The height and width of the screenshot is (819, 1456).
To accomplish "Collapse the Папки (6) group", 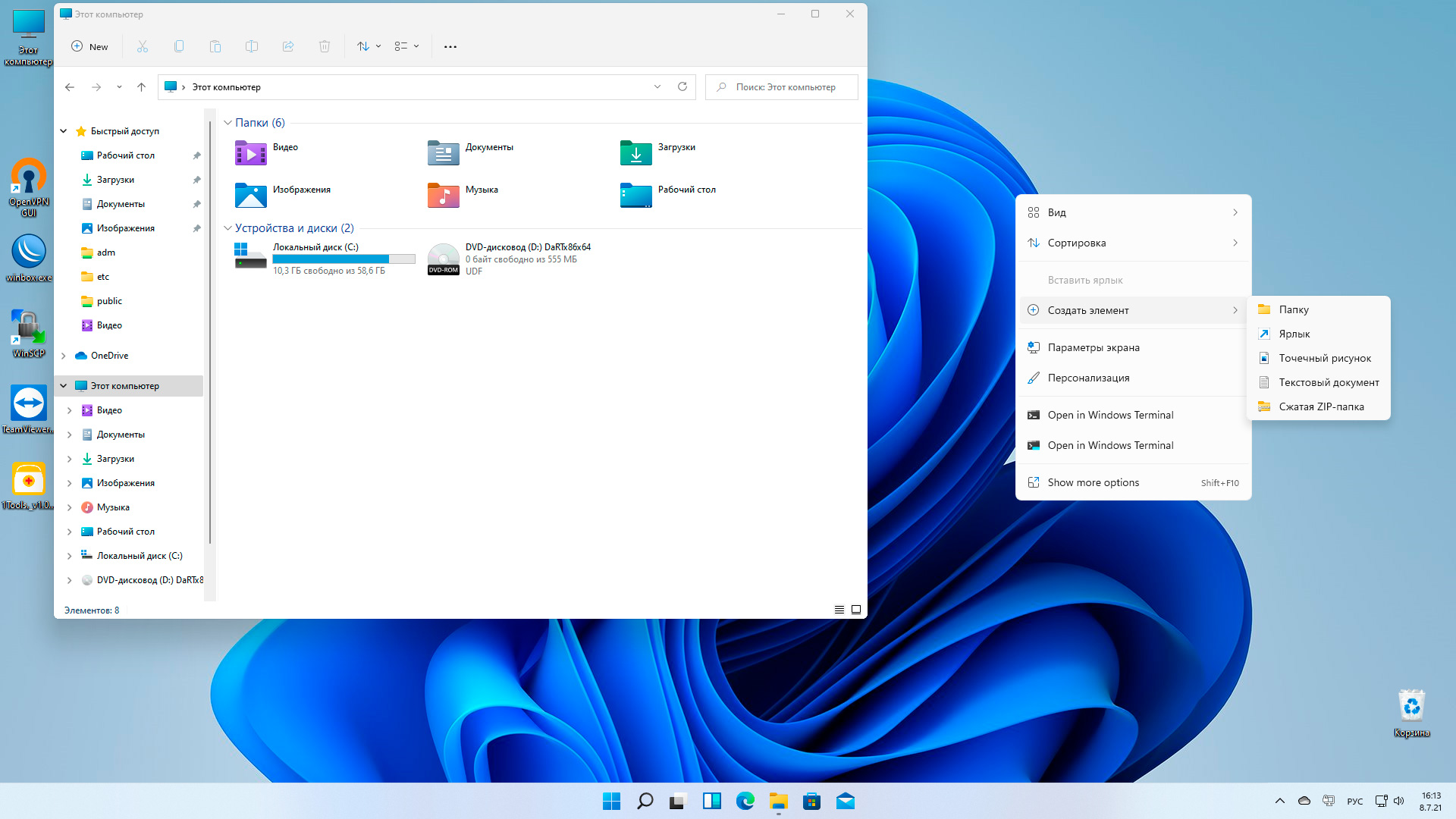I will coord(227,123).
